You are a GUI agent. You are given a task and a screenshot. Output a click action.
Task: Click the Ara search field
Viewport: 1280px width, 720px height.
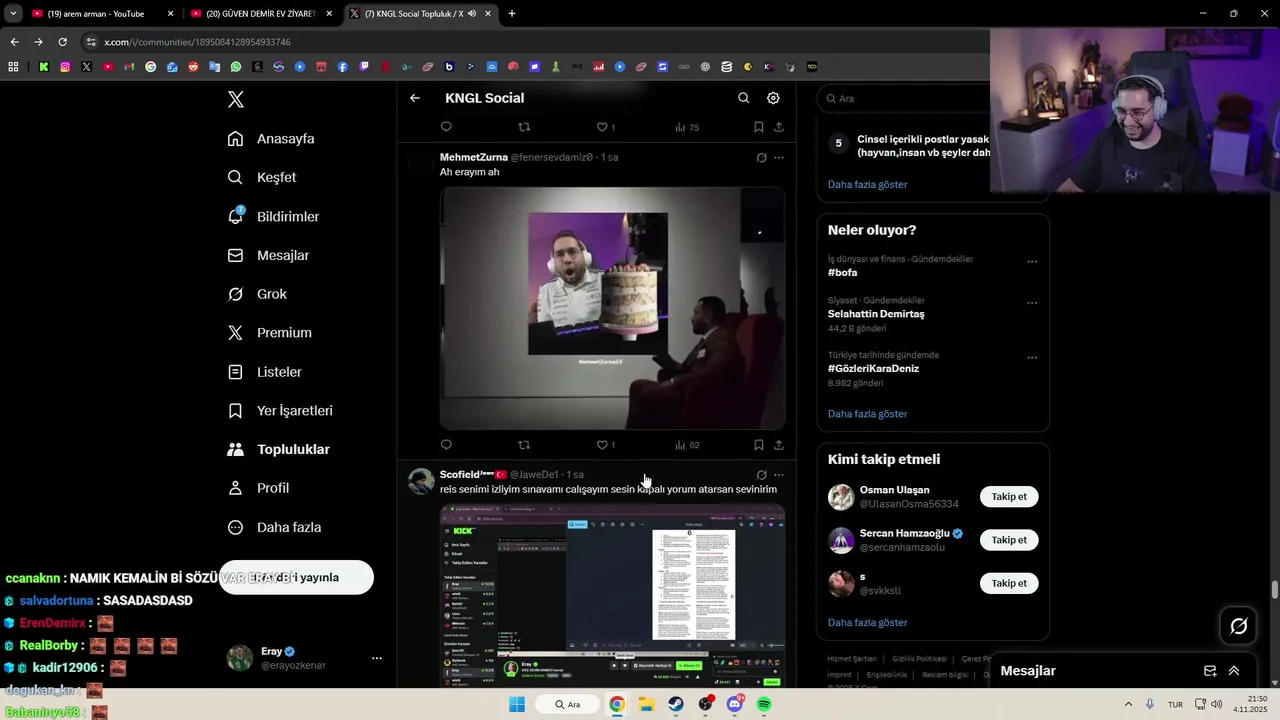point(905,99)
